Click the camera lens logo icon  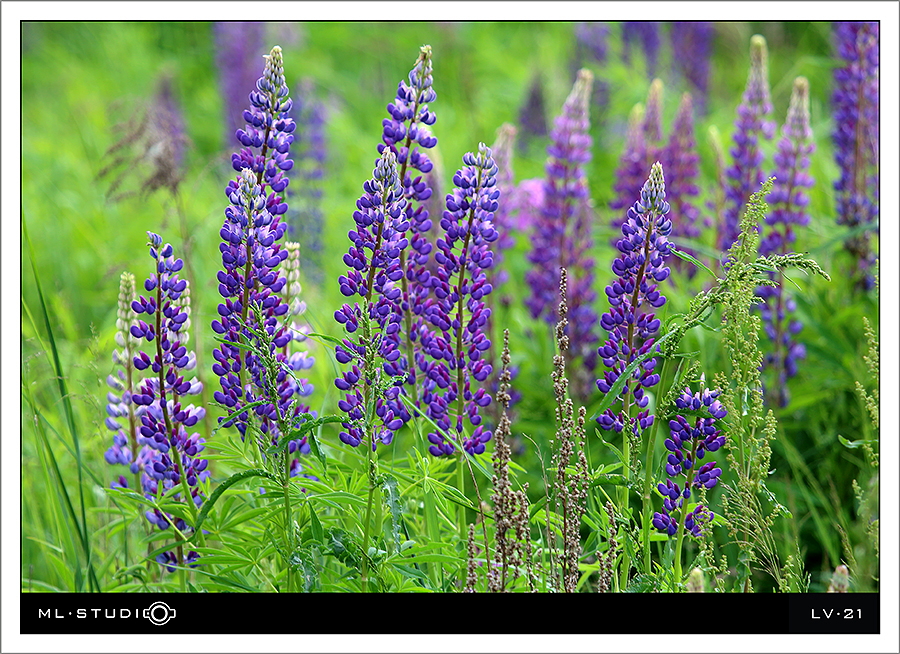point(160,613)
